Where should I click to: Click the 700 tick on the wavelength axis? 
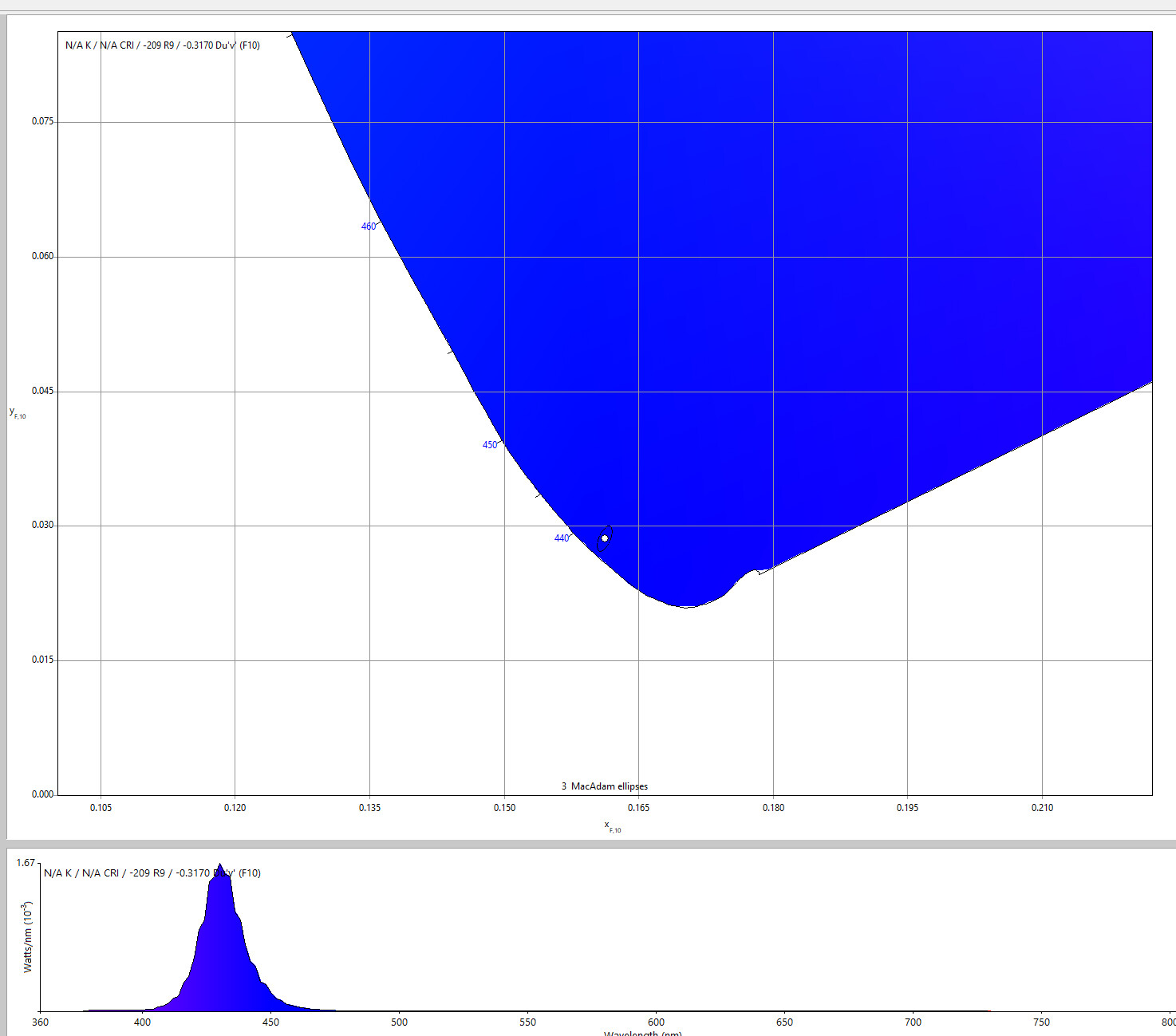pos(913,1022)
